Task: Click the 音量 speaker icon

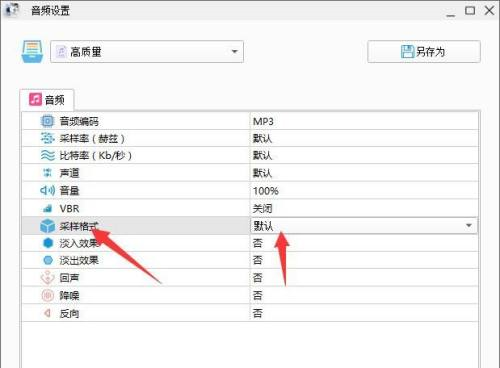Action: point(47,190)
